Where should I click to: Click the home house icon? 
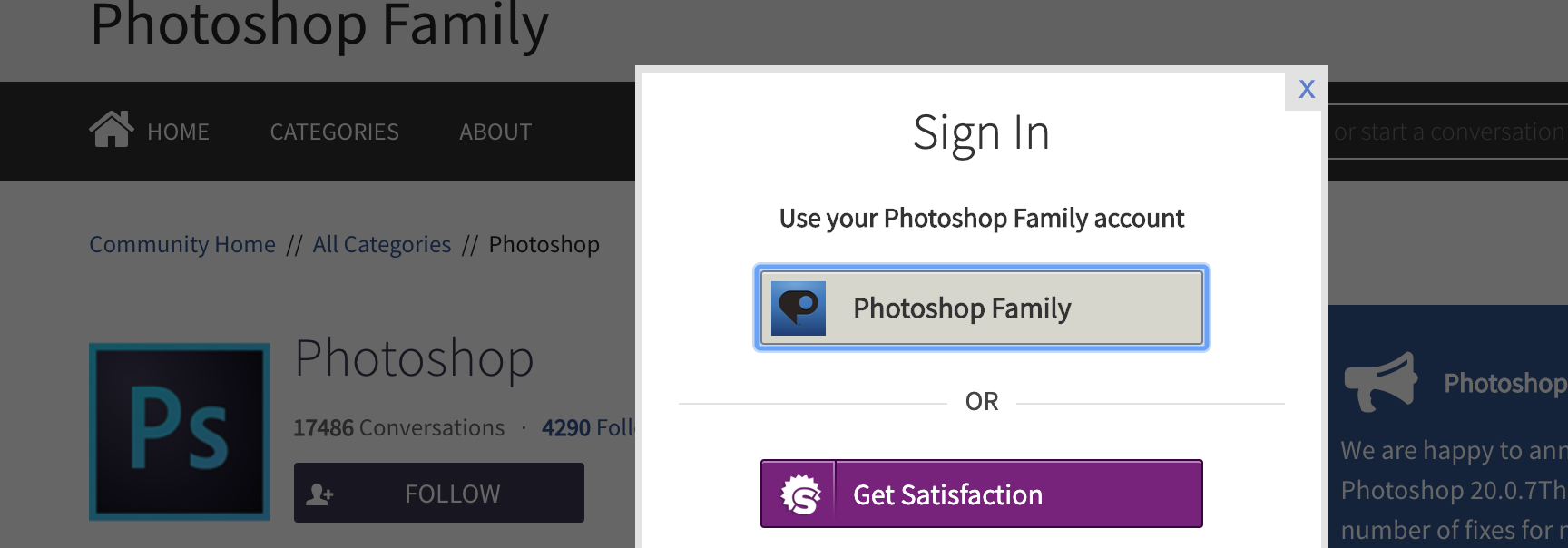tap(111, 130)
